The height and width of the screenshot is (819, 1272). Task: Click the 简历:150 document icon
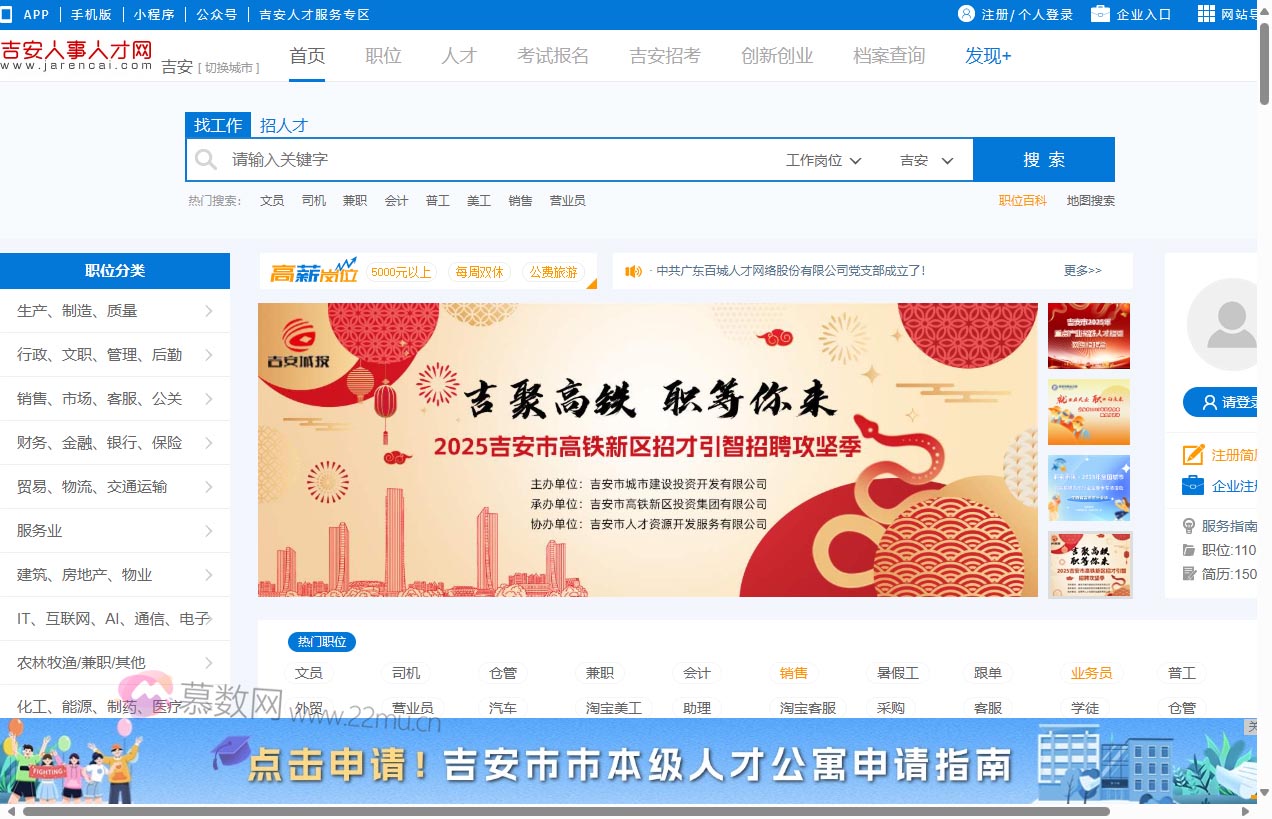coord(1189,574)
